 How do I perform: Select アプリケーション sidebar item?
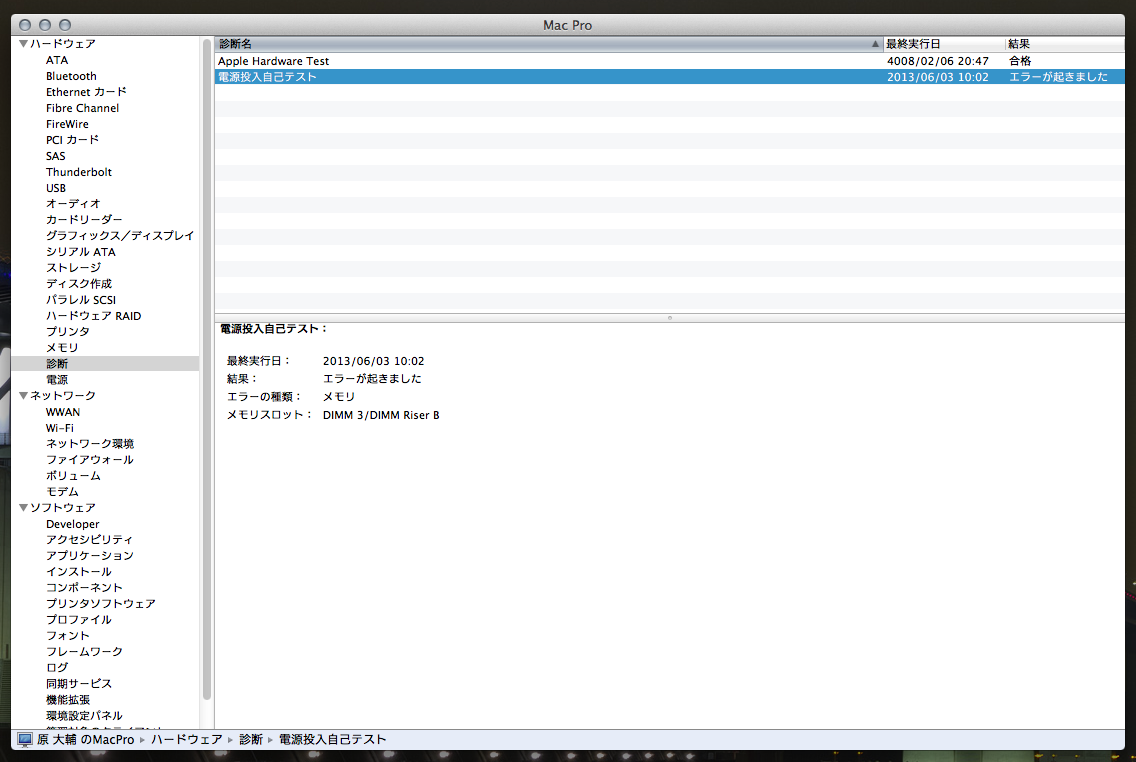(x=89, y=556)
